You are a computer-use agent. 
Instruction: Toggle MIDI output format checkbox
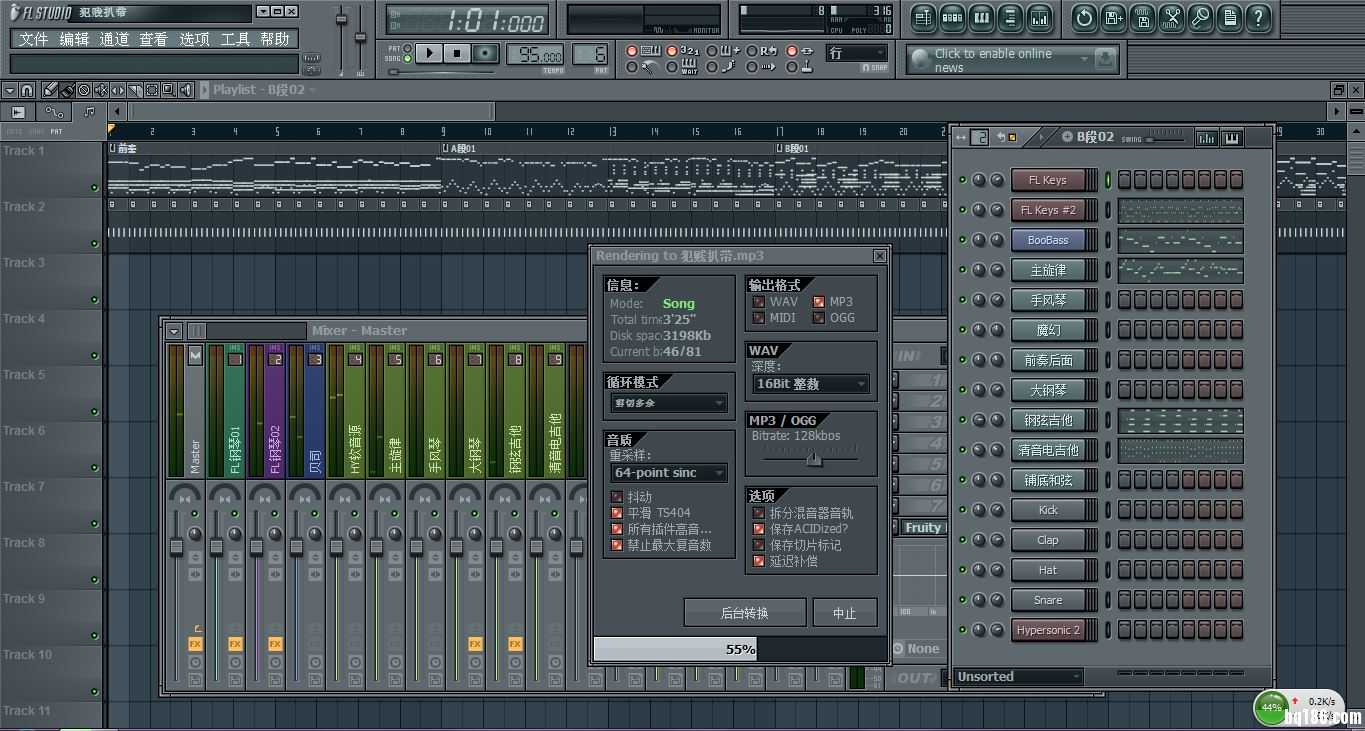coord(759,318)
